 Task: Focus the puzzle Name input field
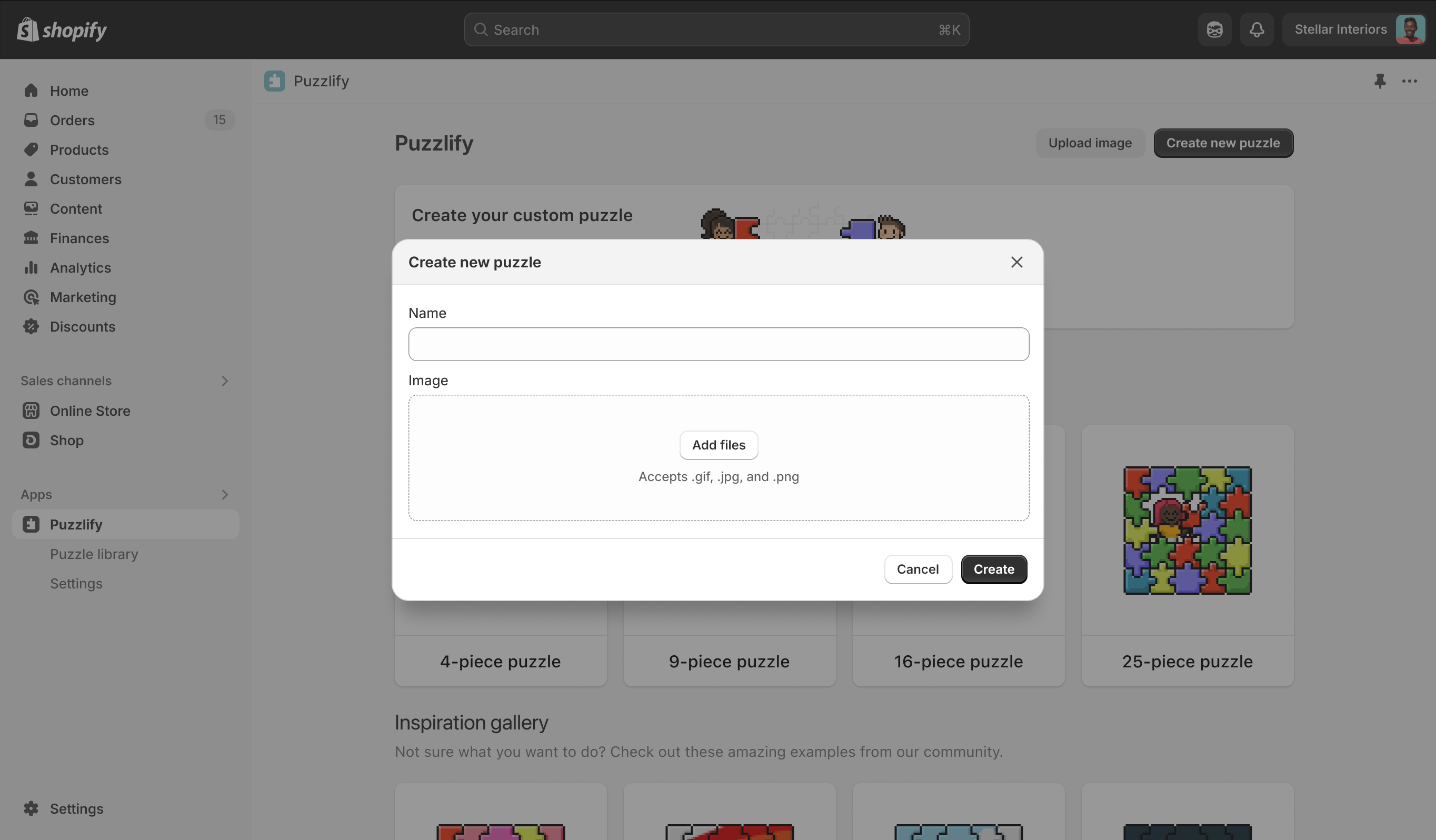719,344
